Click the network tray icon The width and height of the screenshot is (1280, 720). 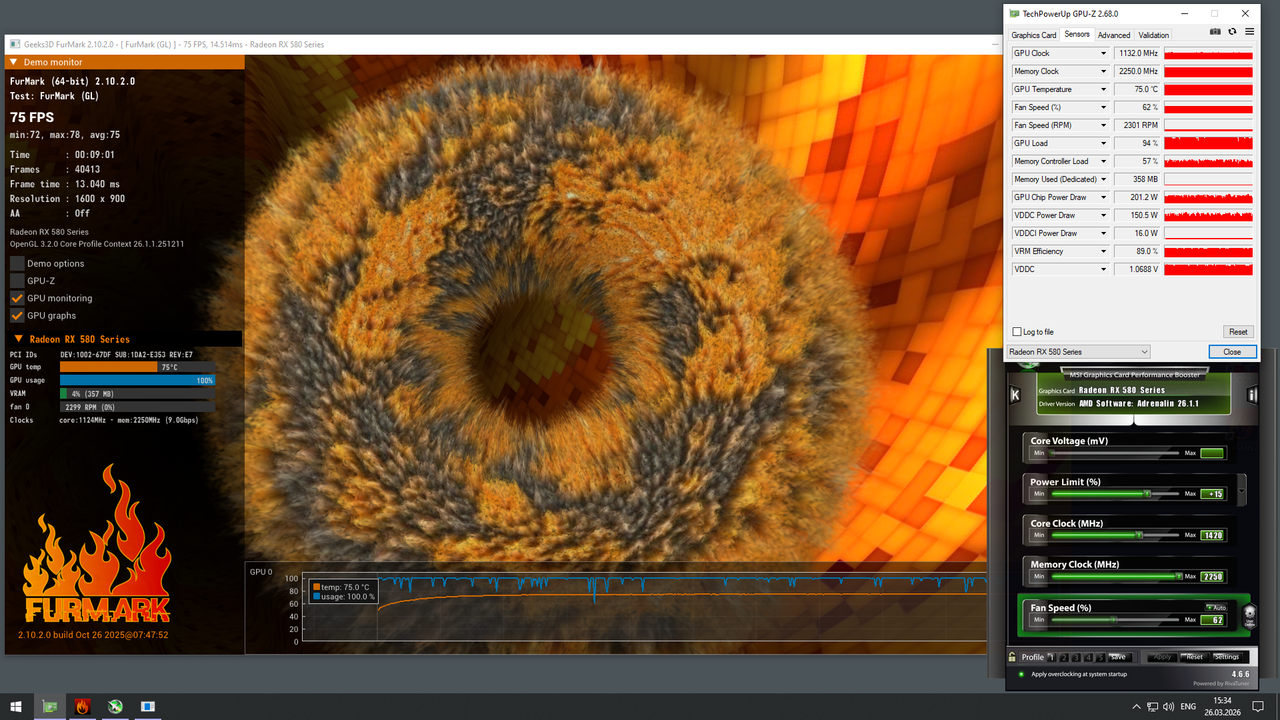click(x=1152, y=707)
